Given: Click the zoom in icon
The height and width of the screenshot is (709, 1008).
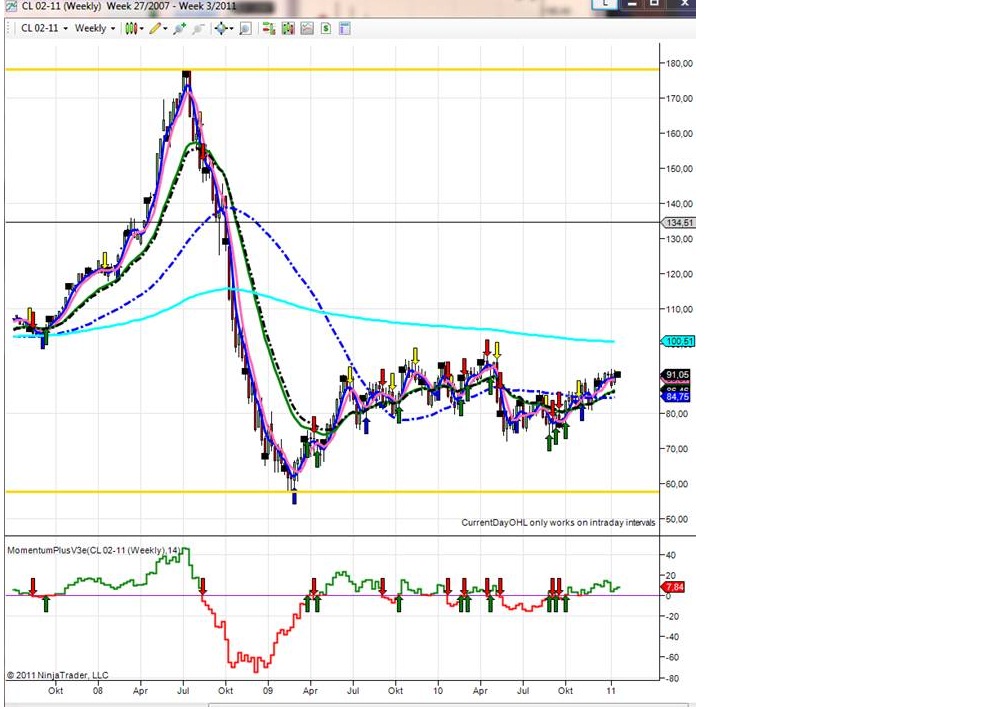Looking at the screenshot, I should point(179,28).
